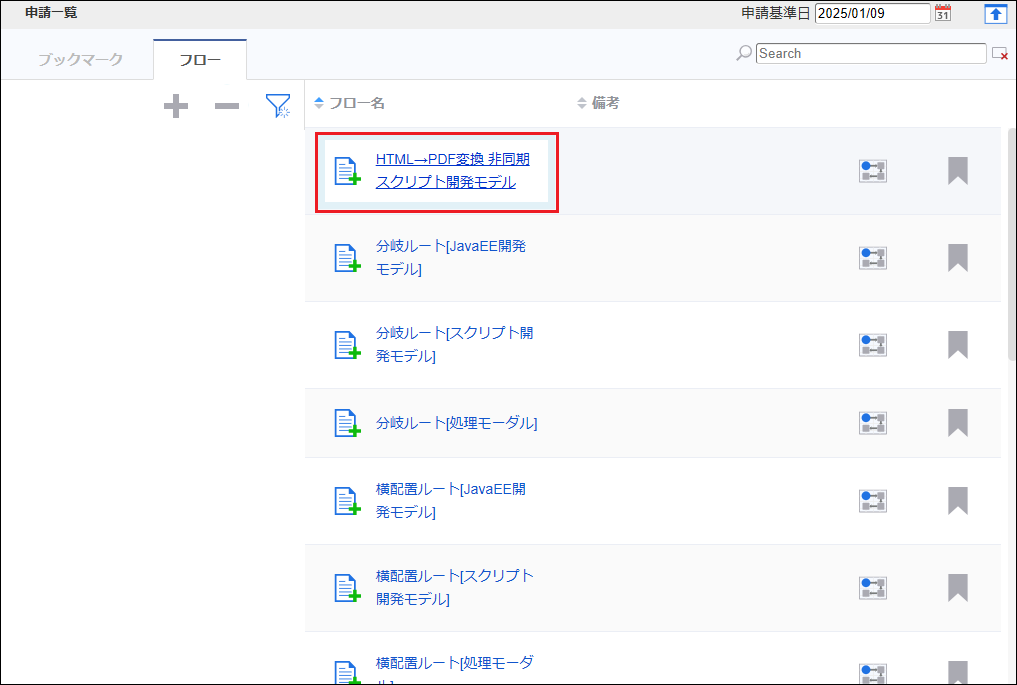Toggle bookmark for 横配置ルート[JavaEE開発モデル]
Screen dimensions: 1017x685
click(957, 501)
